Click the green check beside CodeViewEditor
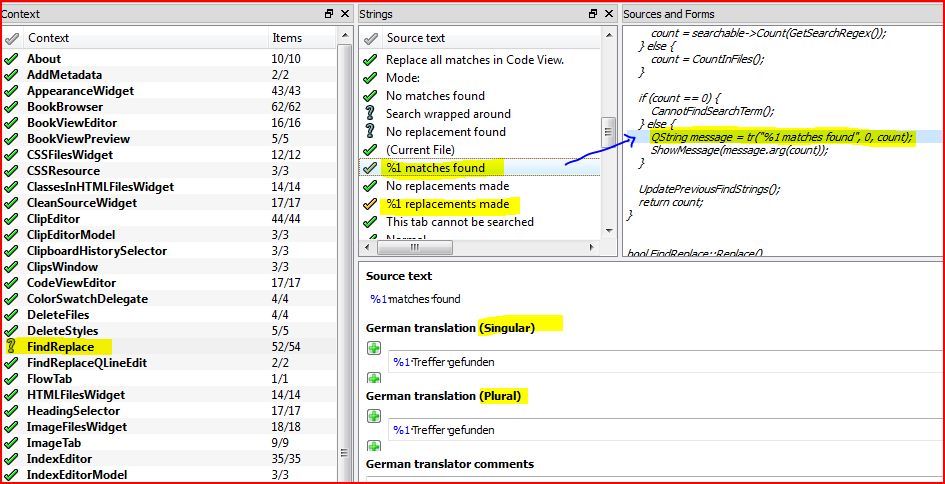 coord(11,283)
